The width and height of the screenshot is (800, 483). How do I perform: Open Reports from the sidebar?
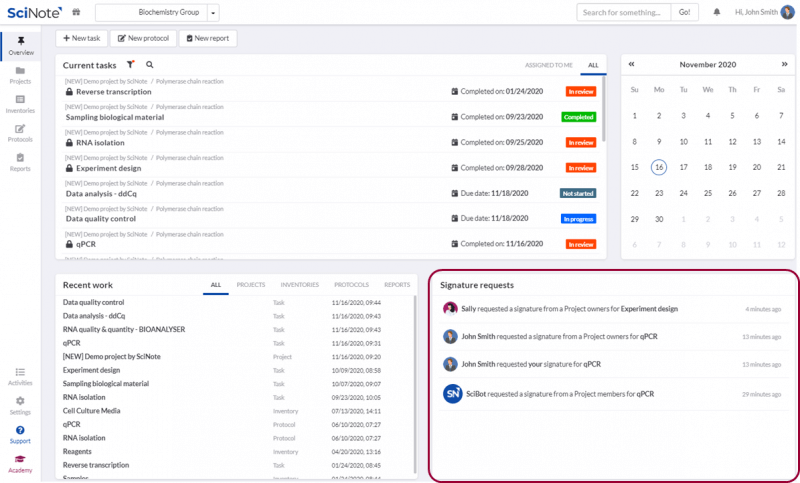pos(20,162)
